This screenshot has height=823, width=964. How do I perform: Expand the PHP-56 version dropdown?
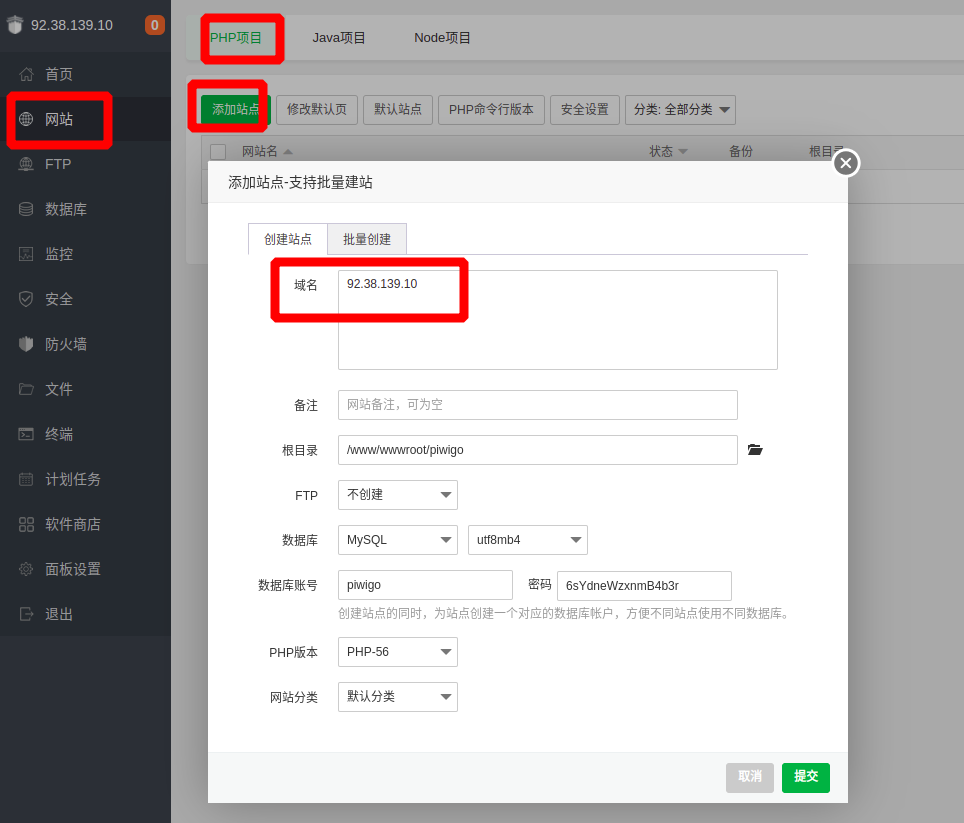coord(397,652)
